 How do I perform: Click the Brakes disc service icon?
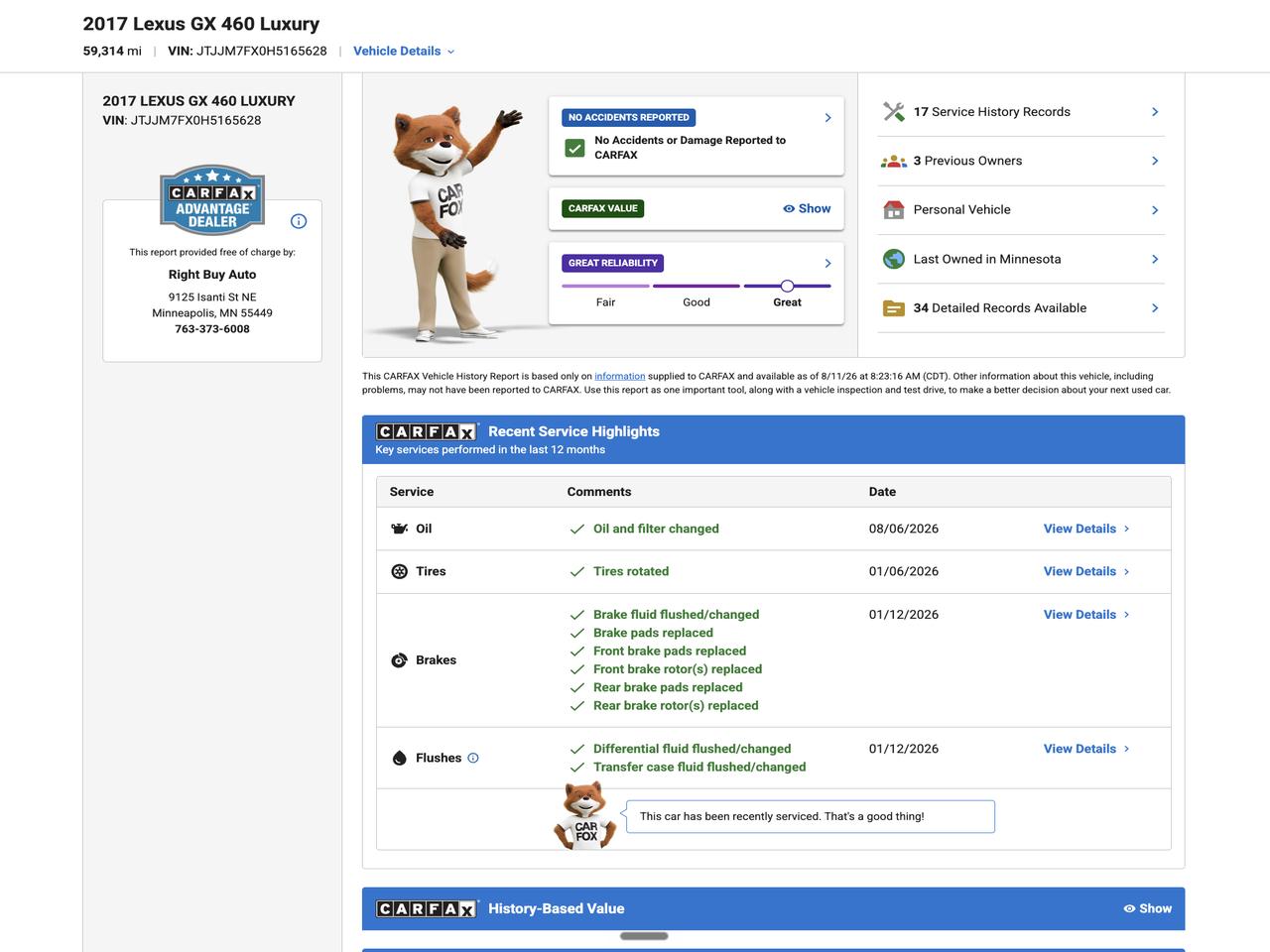click(399, 660)
